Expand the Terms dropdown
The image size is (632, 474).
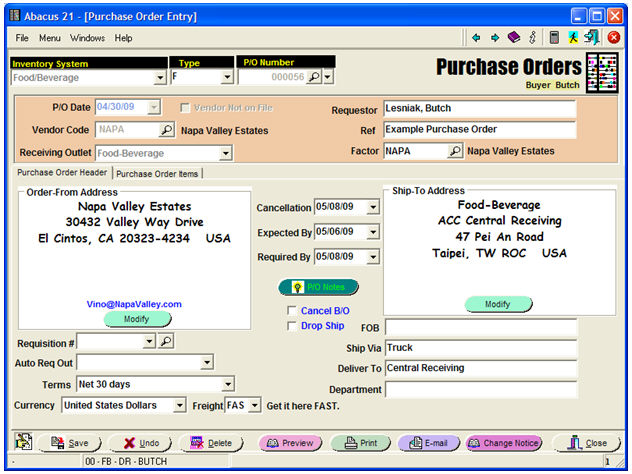pos(227,384)
